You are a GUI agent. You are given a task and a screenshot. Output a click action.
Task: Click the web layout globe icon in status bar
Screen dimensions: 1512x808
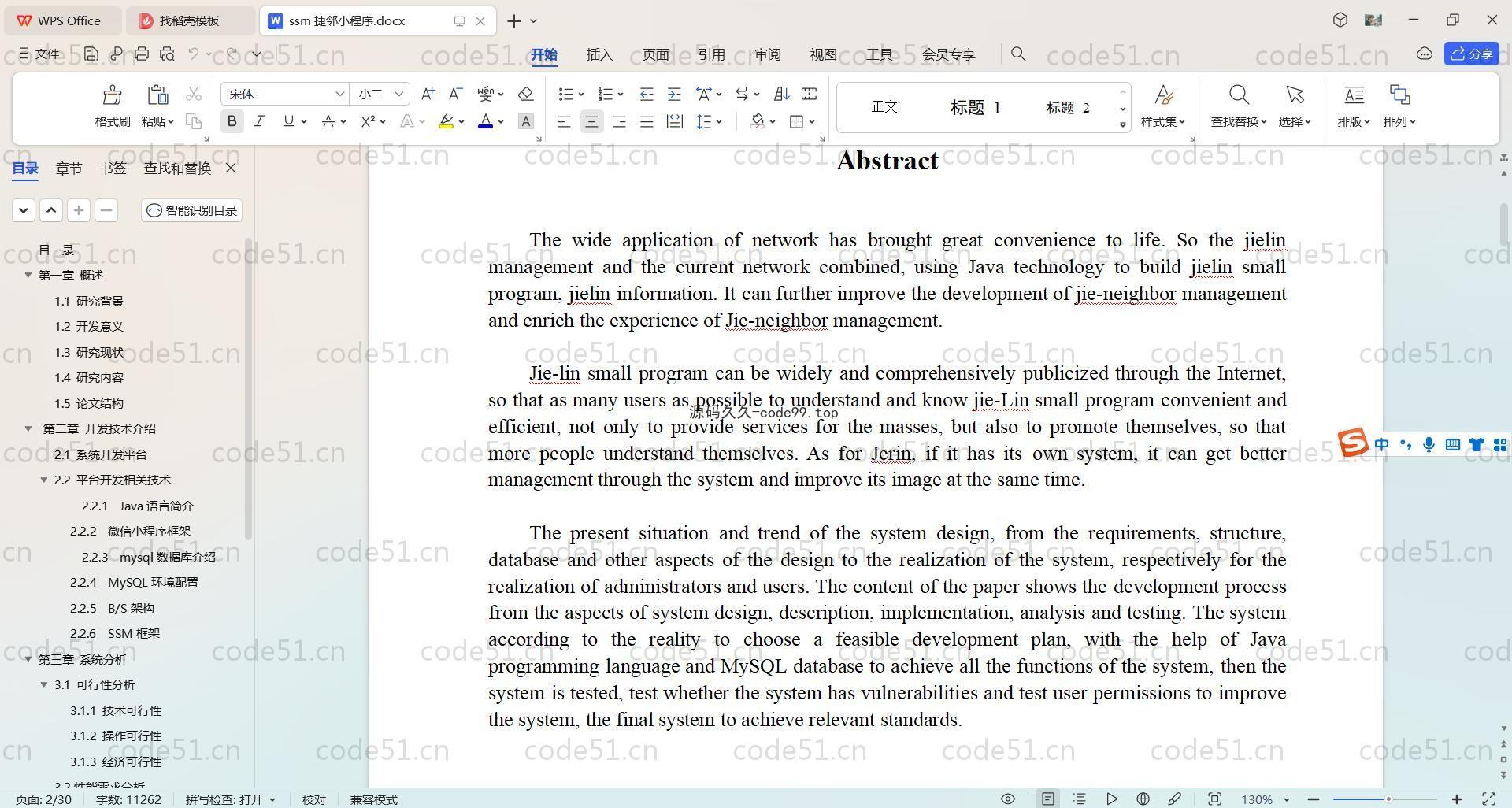1143,799
